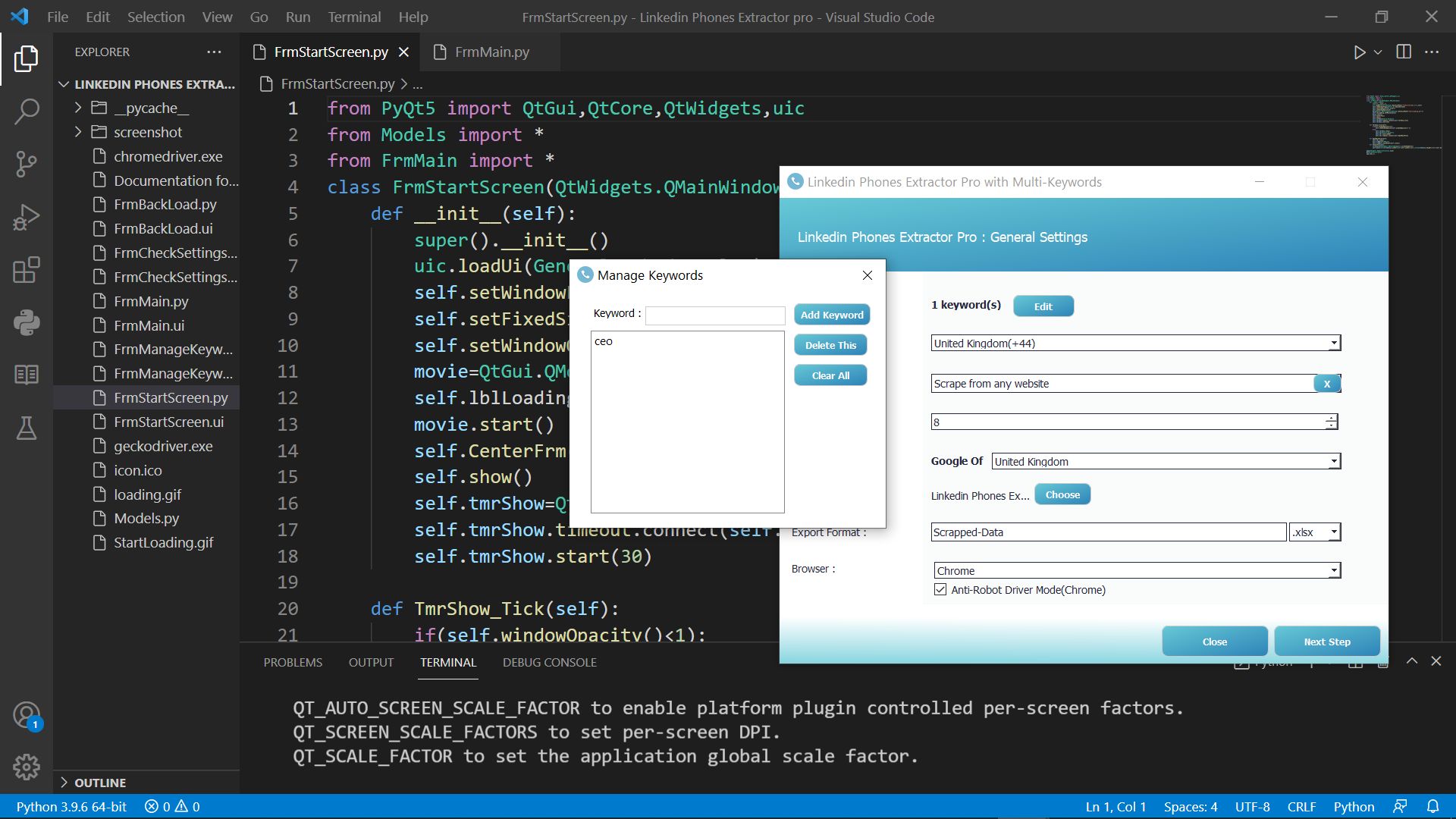1456x819 pixels.
Task: Click the Add Keyword button
Action: coord(832,315)
